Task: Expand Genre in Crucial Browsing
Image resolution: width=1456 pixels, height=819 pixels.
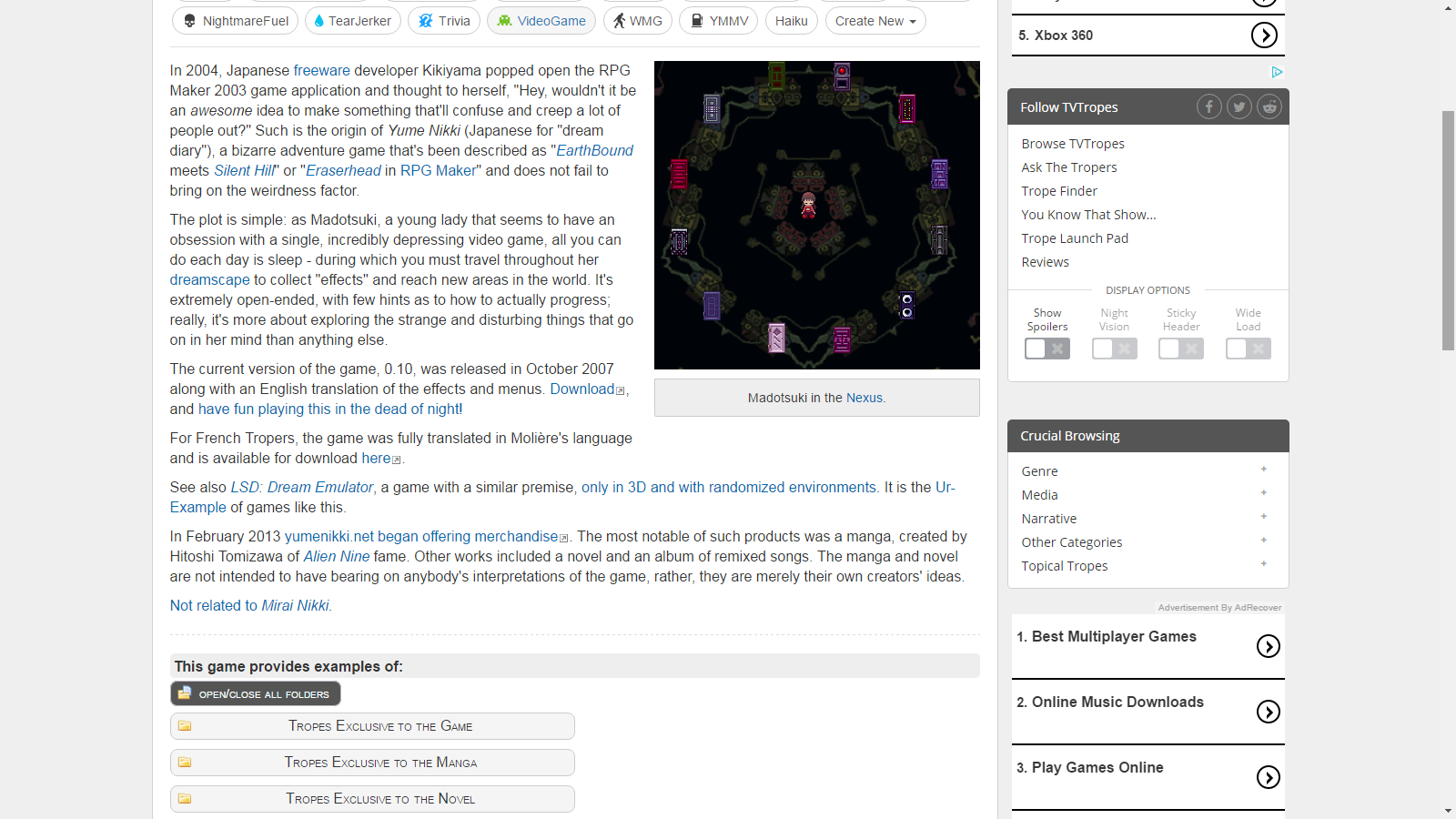Action: point(1264,470)
